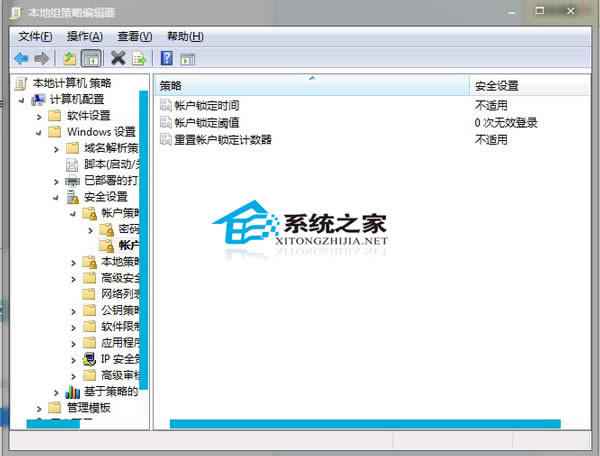Click the Delete X toolbar icon

pyautogui.click(x=118, y=58)
